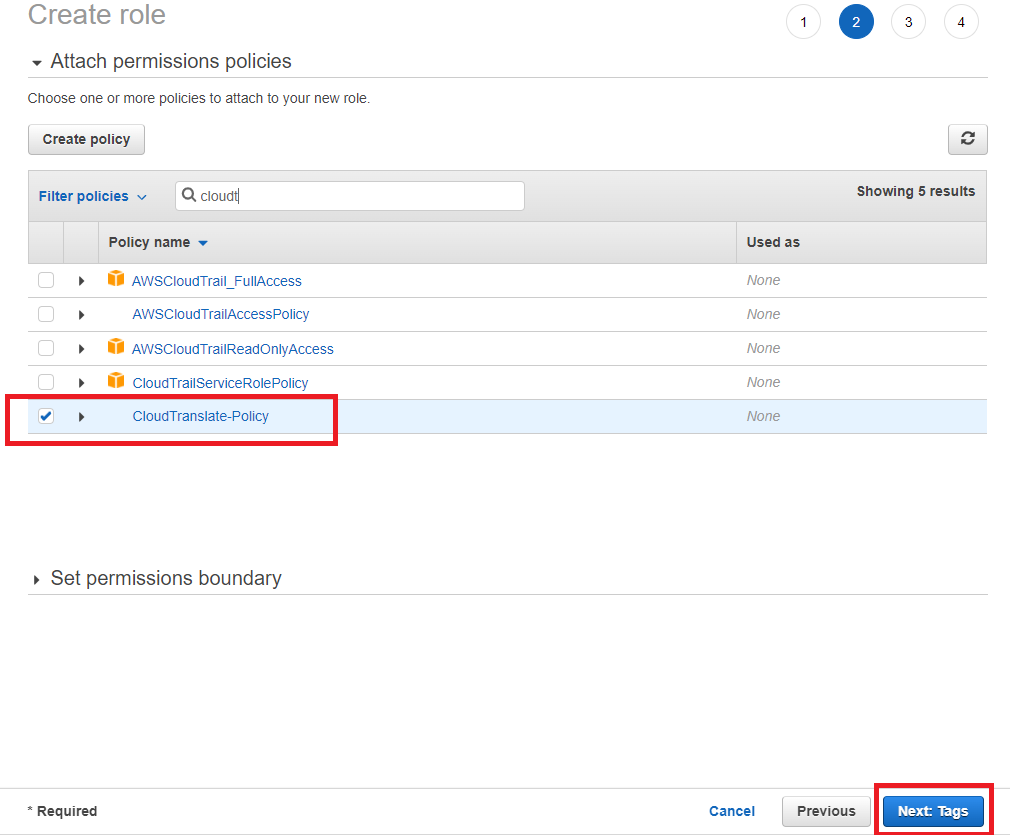Jump to wizard step 3
Screen dimensions: 1010x835
click(908, 22)
